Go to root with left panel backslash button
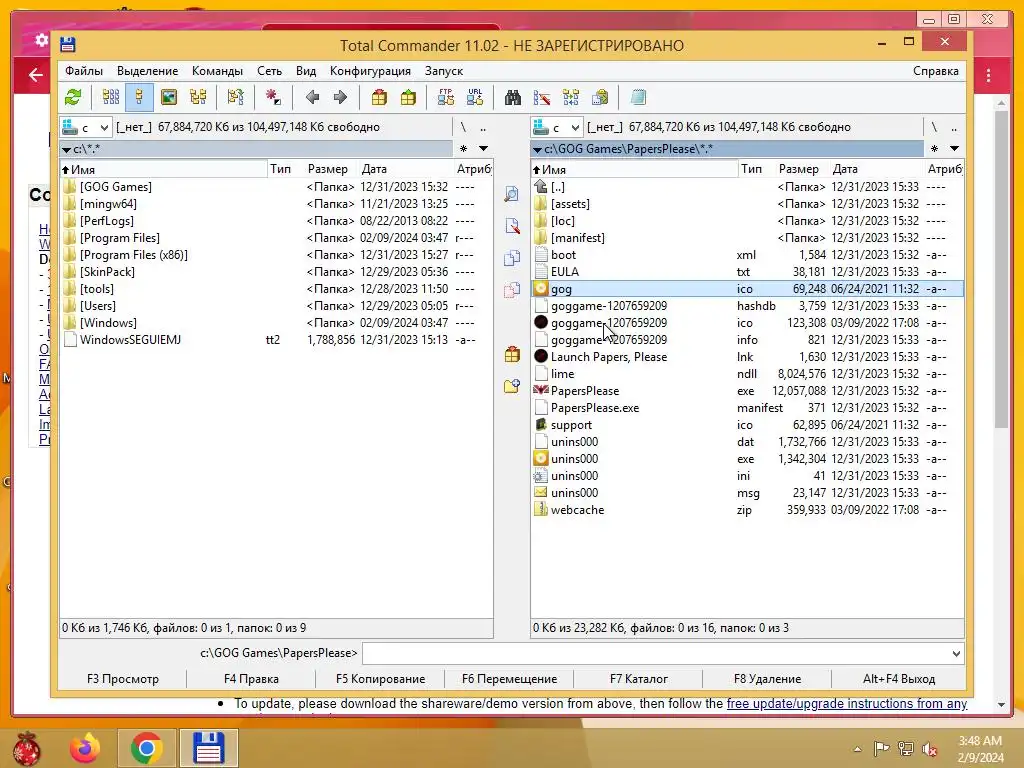The height and width of the screenshot is (768, 1024). tap(463, 127)
